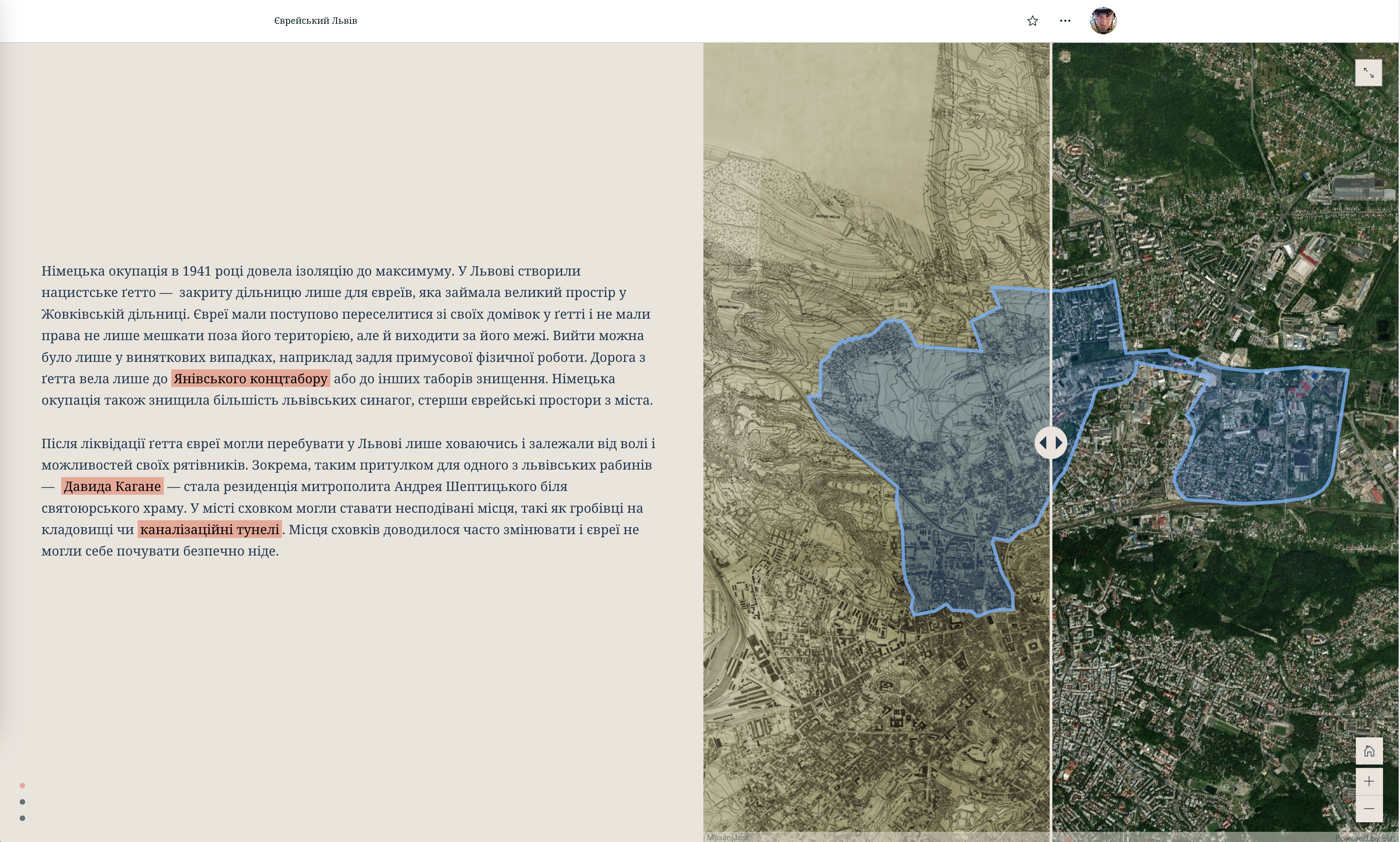
Task: Zoom out on the satellite map
Action: [1369, 810]
